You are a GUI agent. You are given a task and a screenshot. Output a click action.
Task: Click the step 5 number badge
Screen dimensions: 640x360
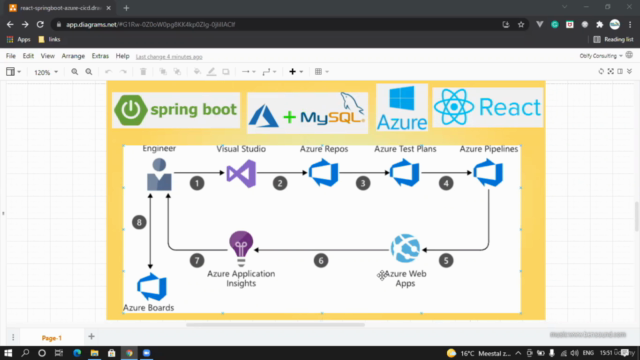tap(446, 260)
